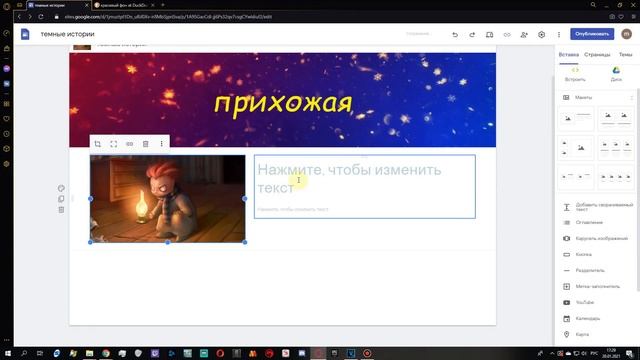Click the Встроить embed option
This screenshot has height=360, width=640.
[575, 74]
